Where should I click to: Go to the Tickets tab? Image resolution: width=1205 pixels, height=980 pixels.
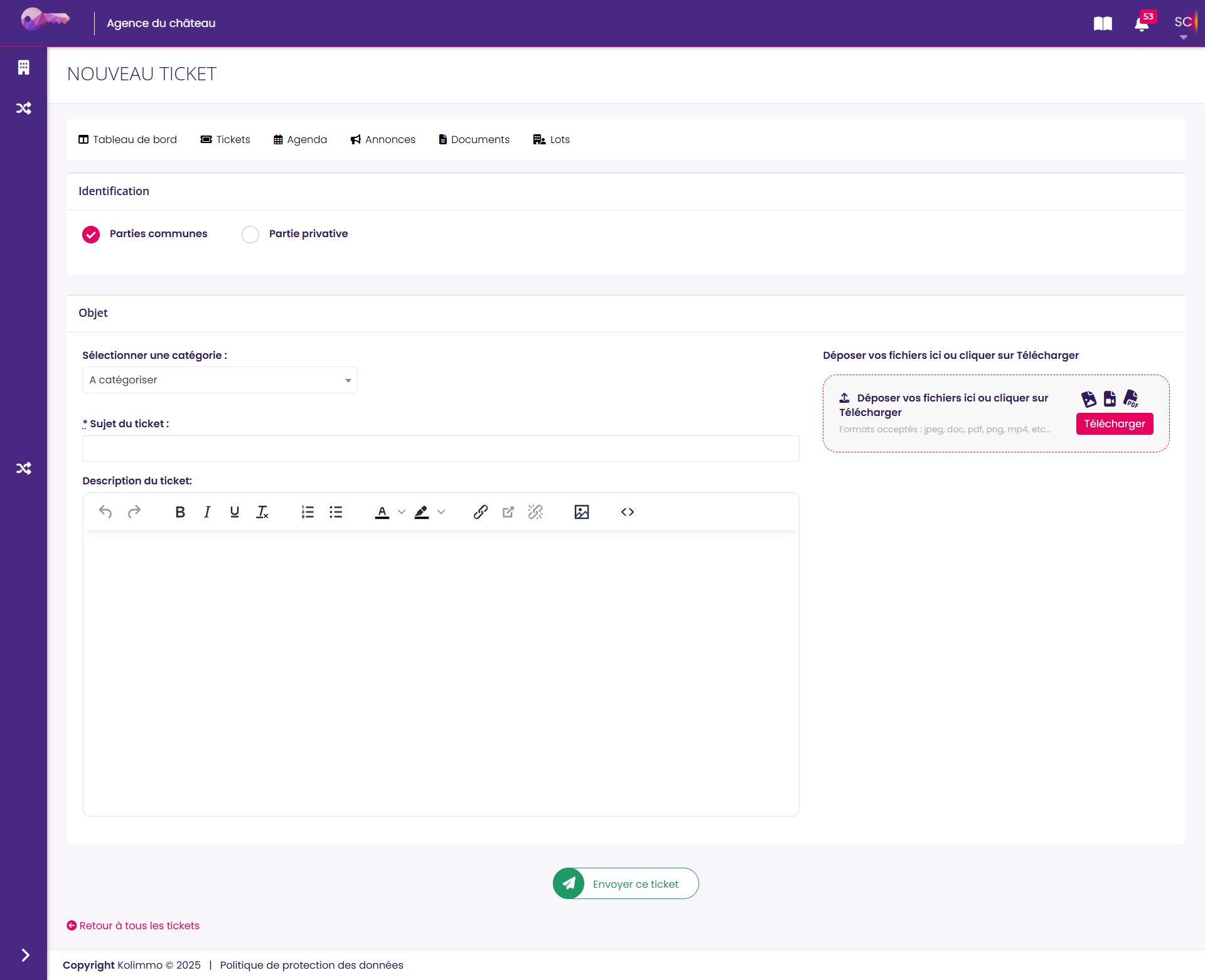pos(225,139)
